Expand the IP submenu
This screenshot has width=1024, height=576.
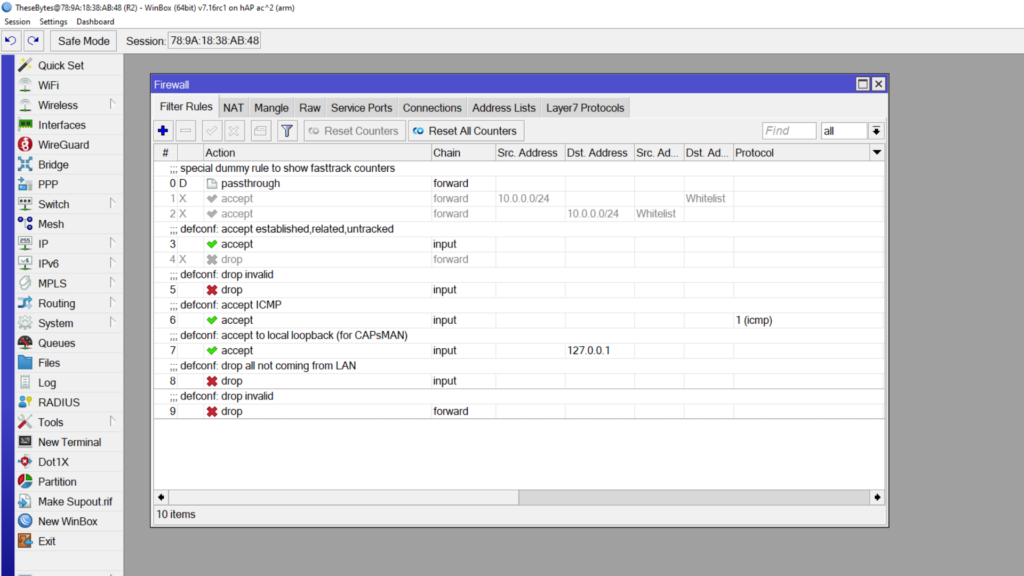tap(45, 244)
